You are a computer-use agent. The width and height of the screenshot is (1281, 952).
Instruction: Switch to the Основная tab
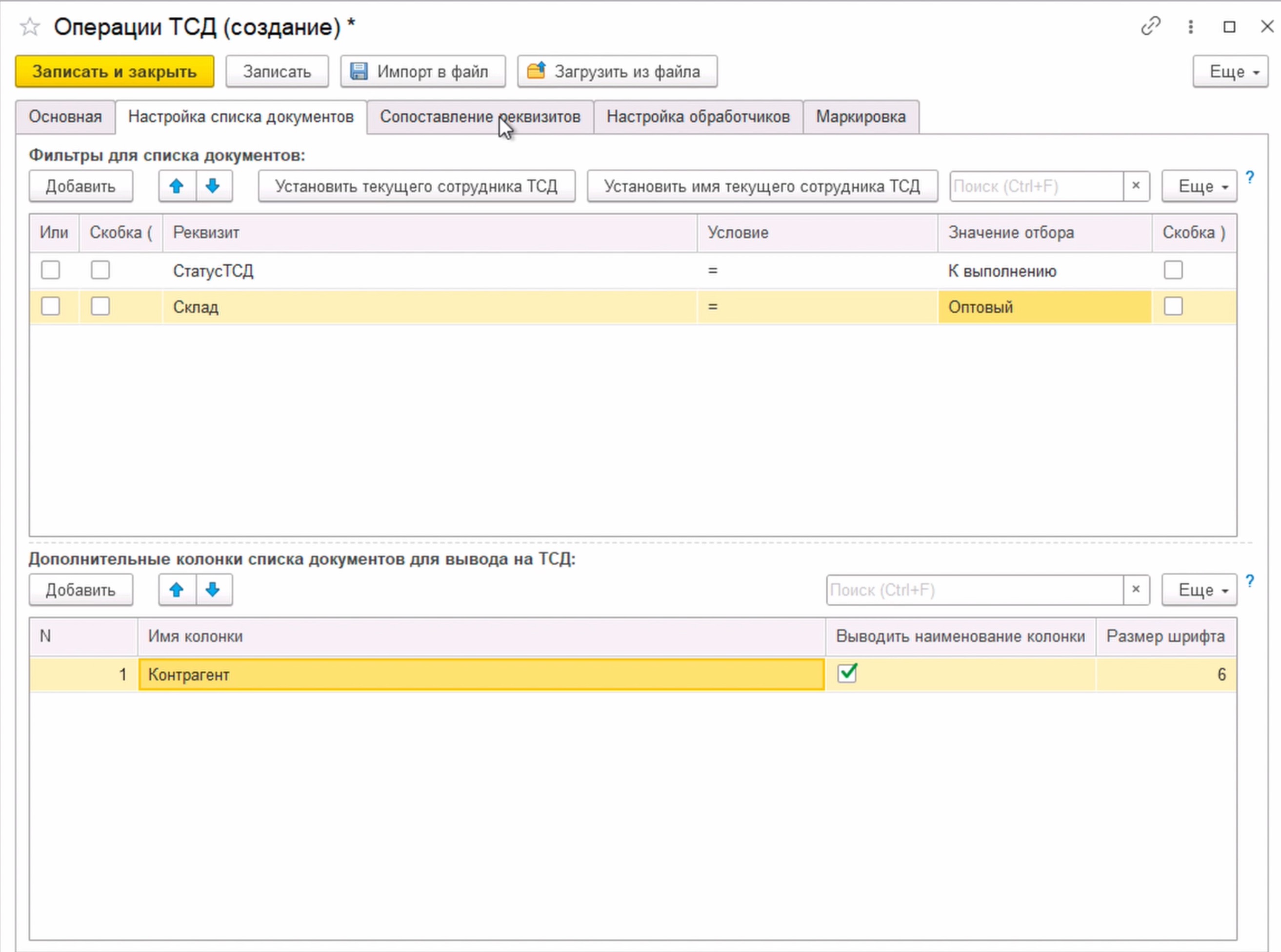point(65,117)
